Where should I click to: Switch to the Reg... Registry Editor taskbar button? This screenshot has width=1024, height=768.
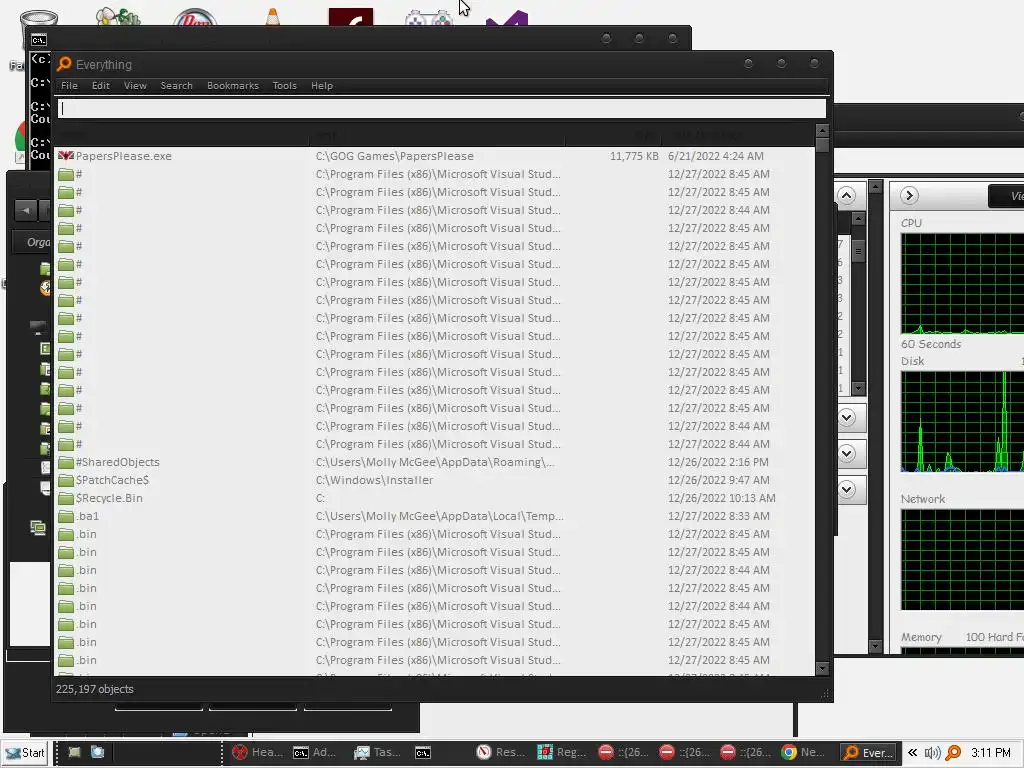(x=562, y=752)
